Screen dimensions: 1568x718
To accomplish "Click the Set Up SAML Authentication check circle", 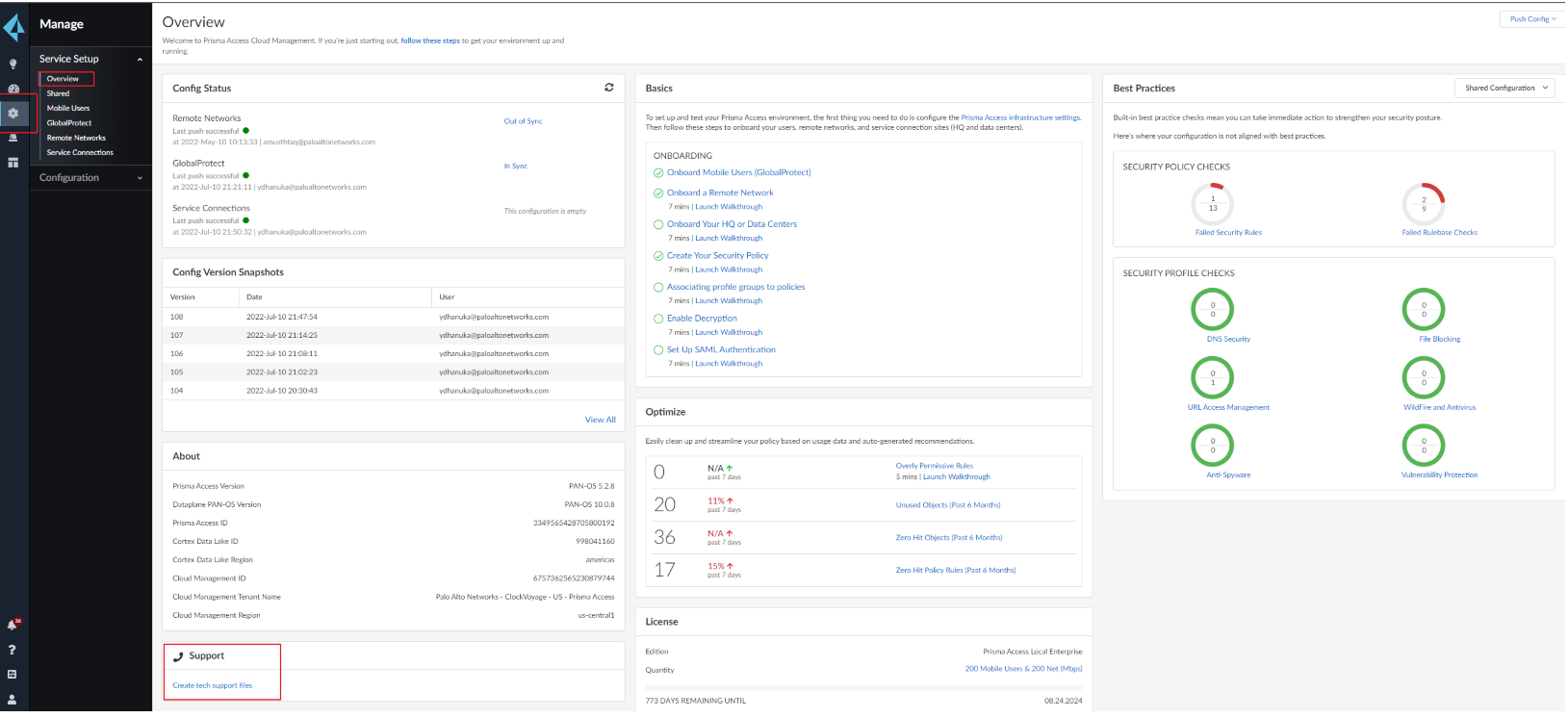I will coord(658,350).
